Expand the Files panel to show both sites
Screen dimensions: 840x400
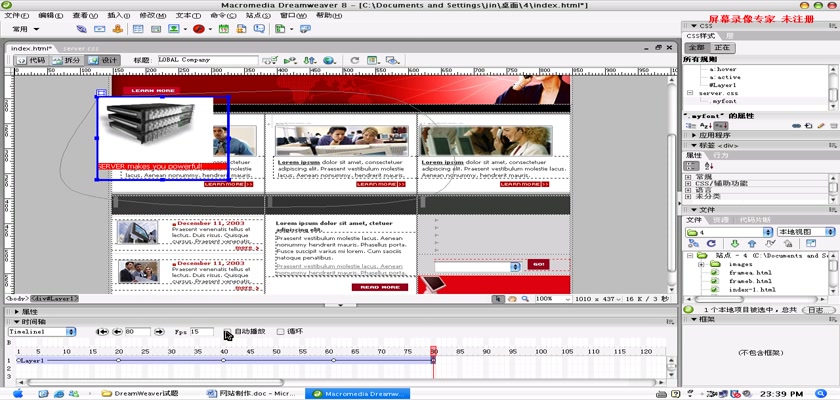811,244
